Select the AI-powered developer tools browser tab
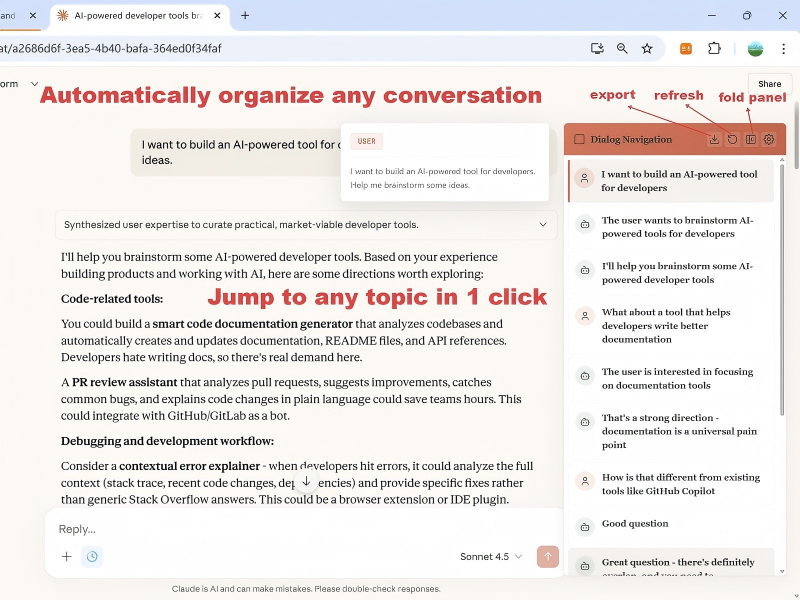 (x=140, y=16)
